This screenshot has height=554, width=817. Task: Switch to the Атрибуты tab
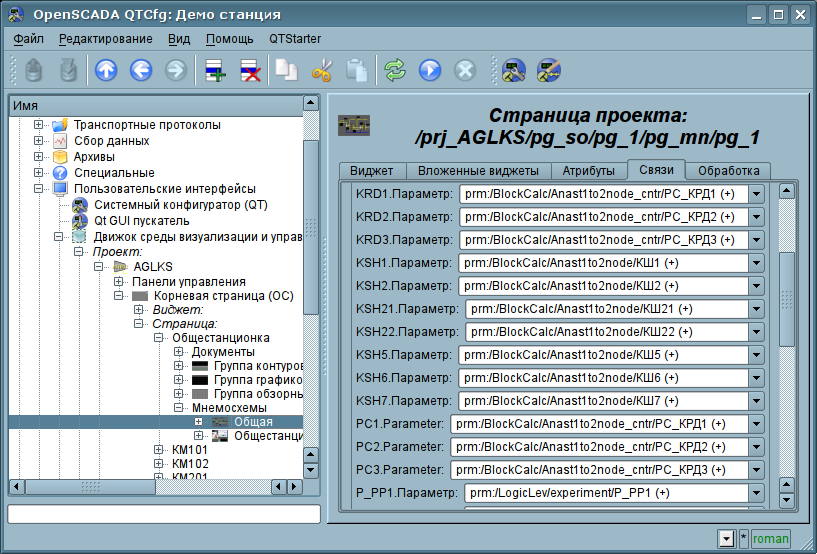coord(588,171)
